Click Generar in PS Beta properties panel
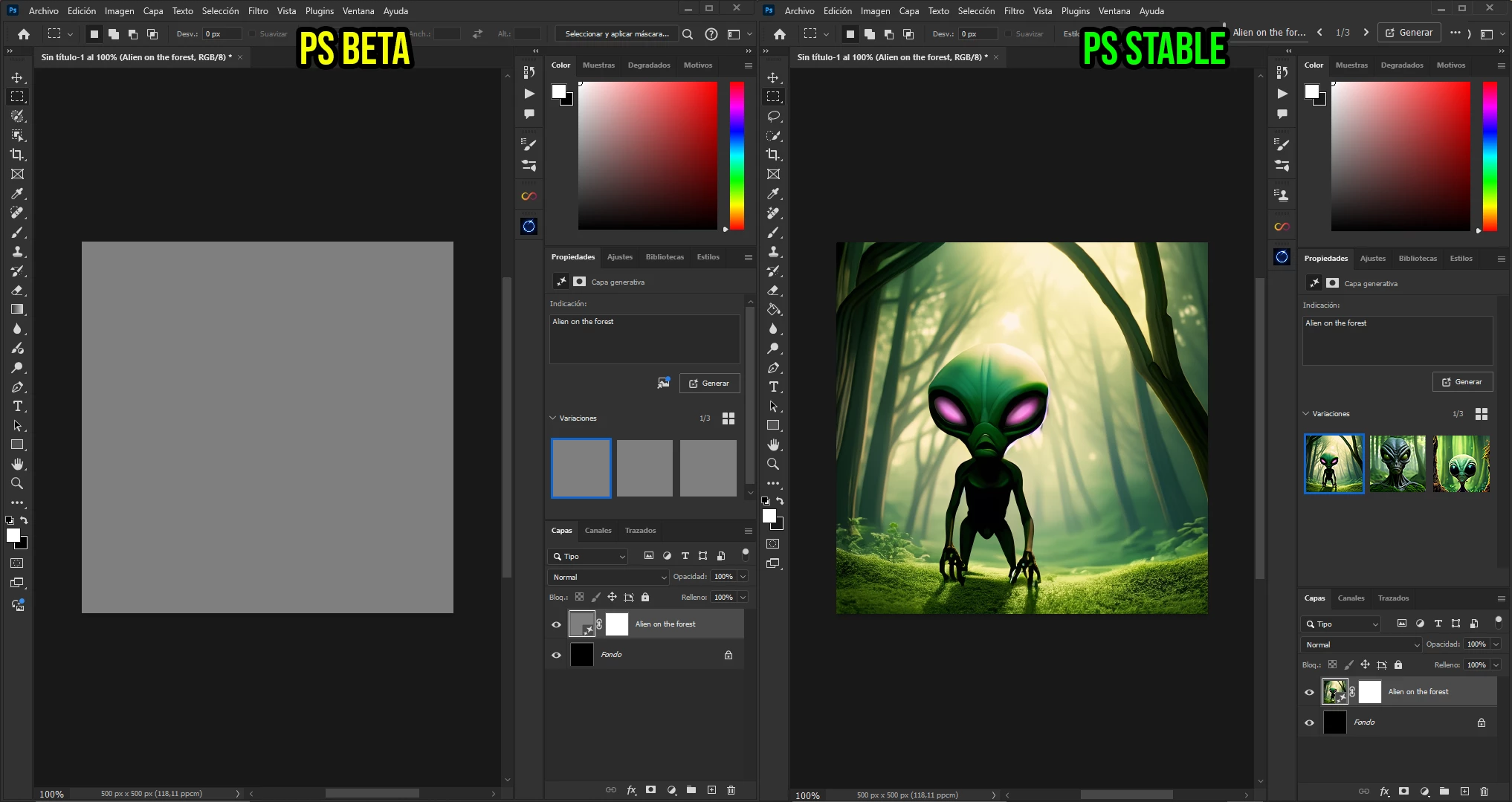 point(709,383)
